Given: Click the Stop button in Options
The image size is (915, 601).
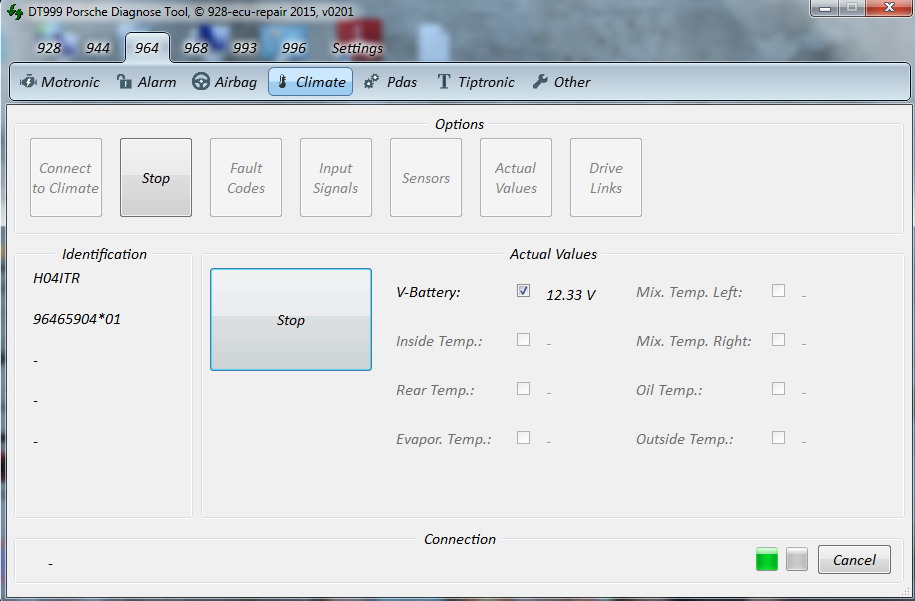Looking at the screenshot, I should click(x=156, y=178).
